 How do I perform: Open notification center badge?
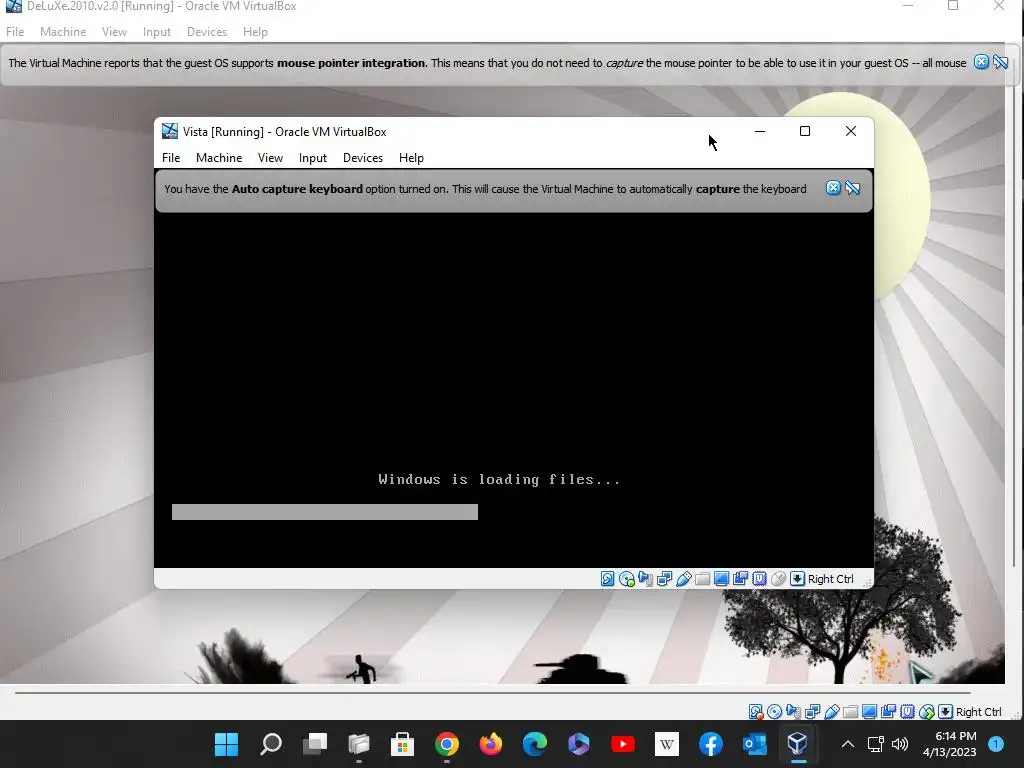point(996,744)
